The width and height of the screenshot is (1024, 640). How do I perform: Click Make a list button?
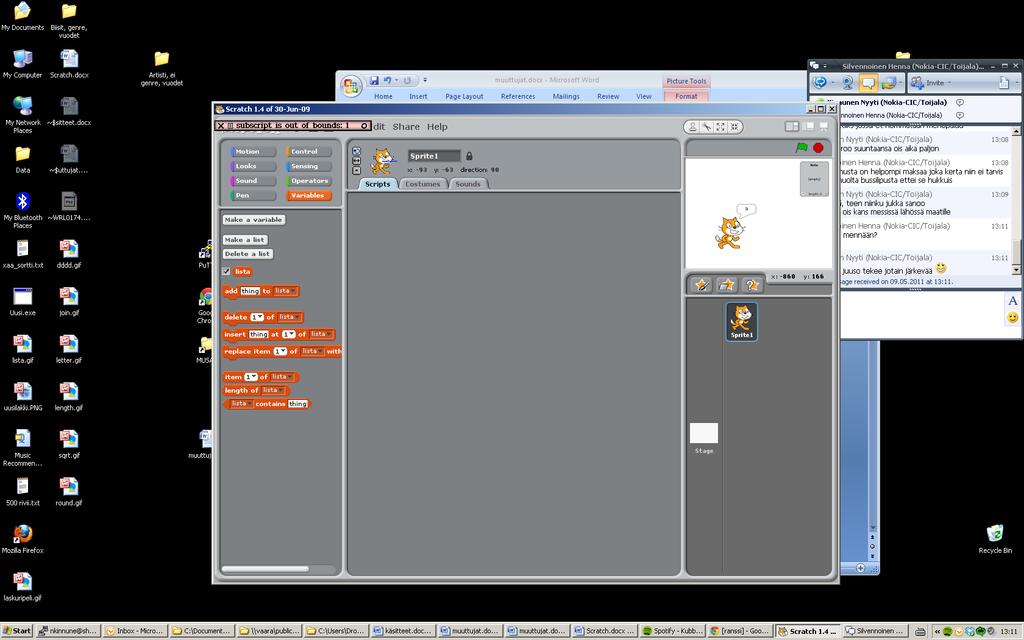tap(245, 240)
